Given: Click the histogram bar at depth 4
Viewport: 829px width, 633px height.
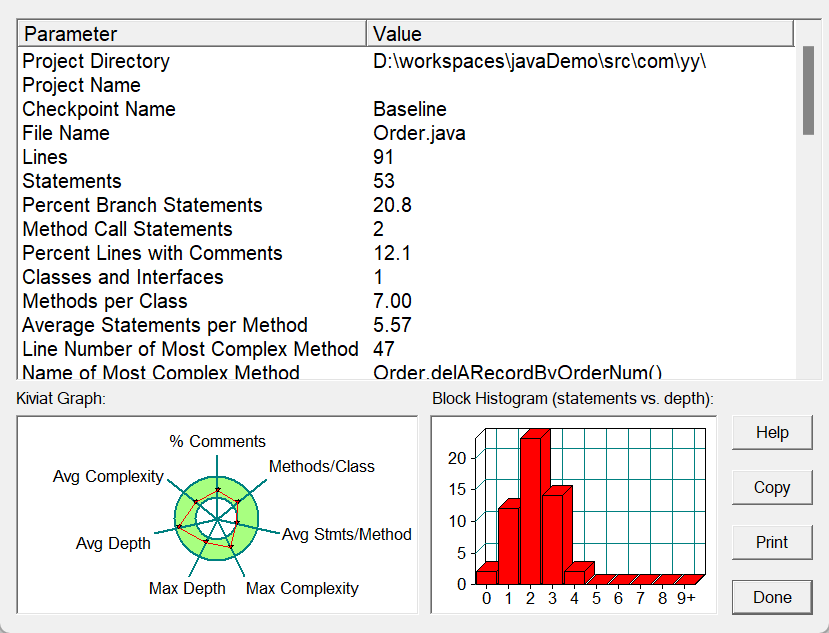Looking at the screenshot, I should click(575, 577).
